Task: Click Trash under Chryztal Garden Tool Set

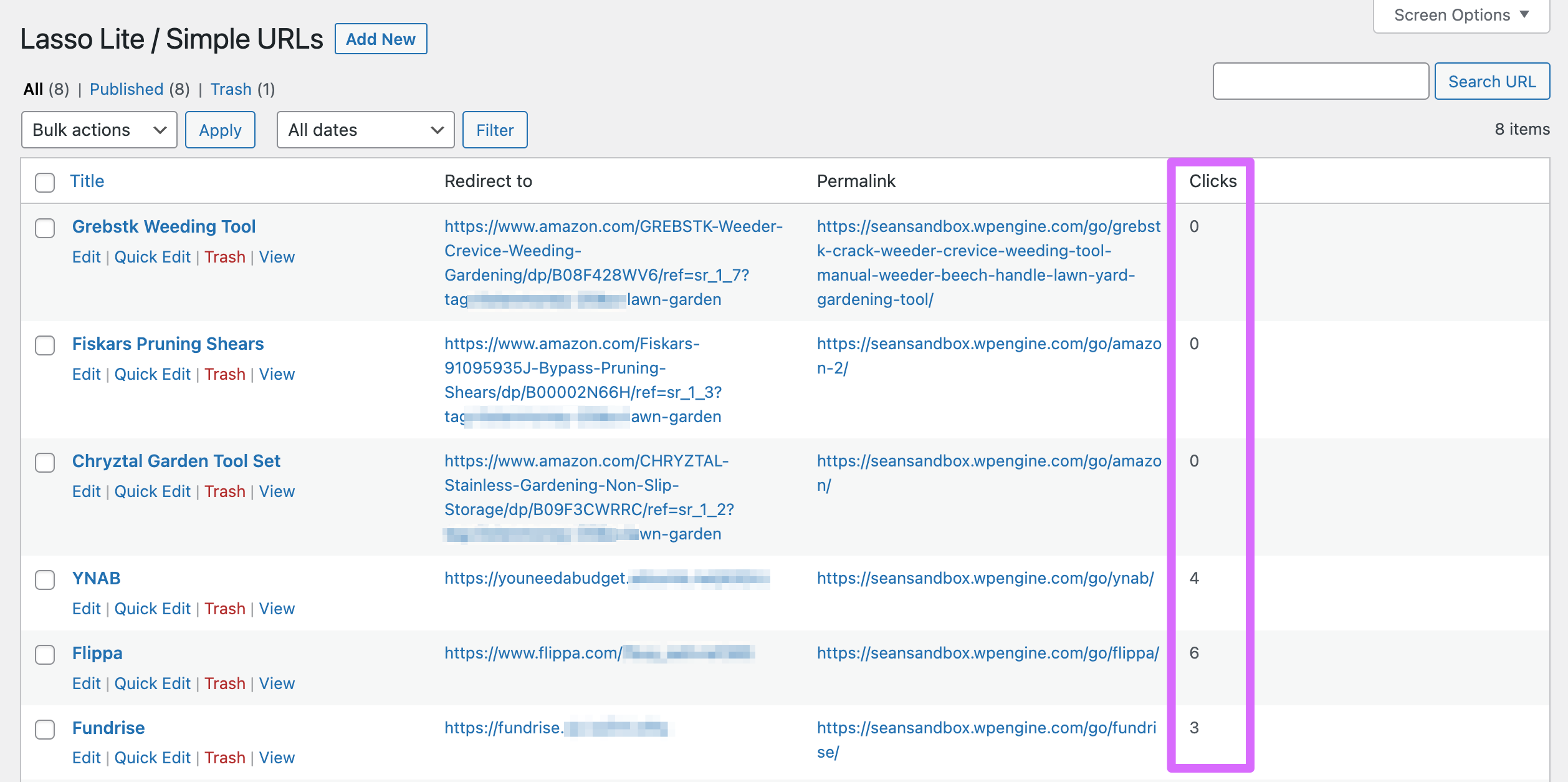Action: coord(225,491)
